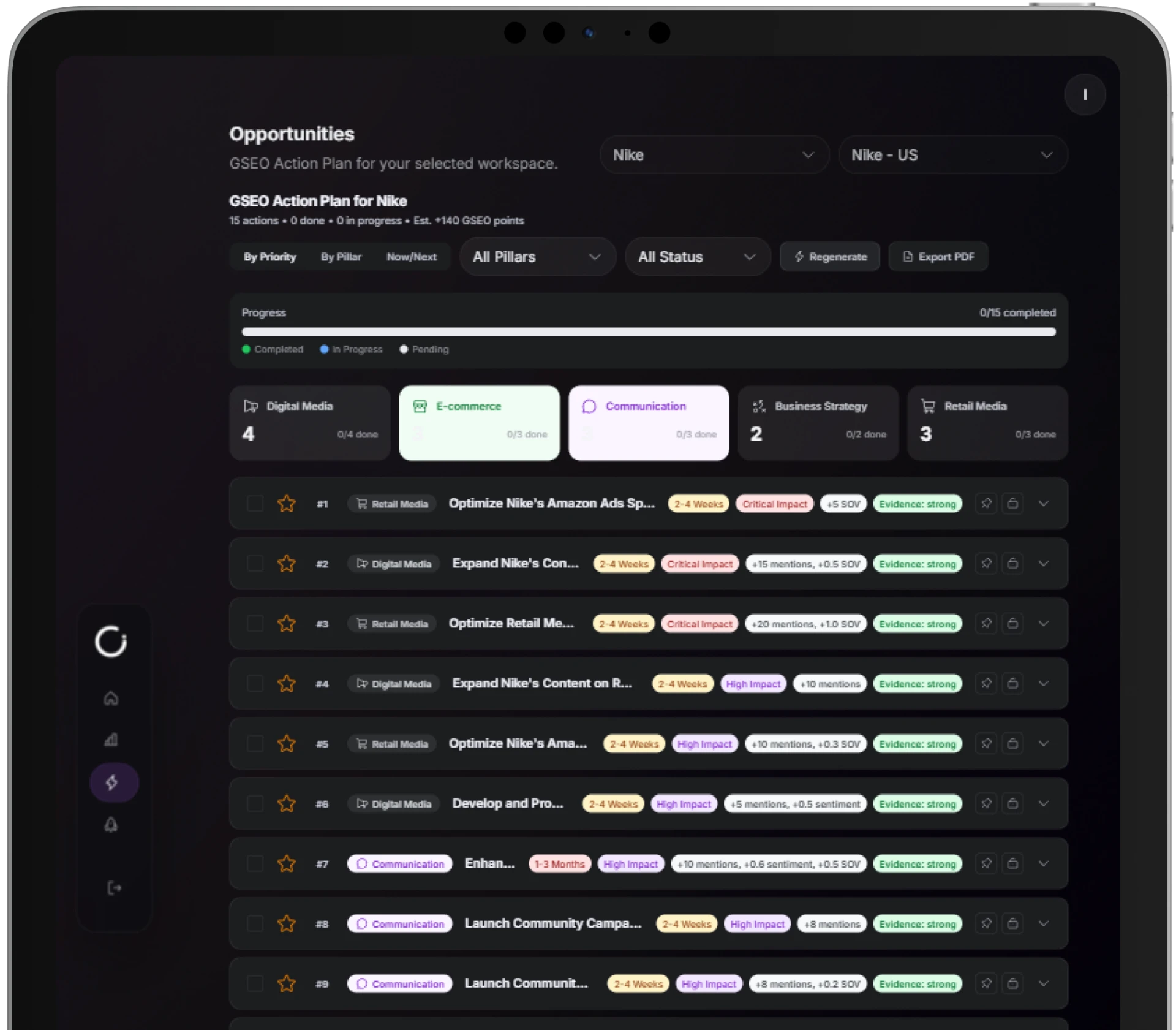Open the All Status filter dropdown
The image size is (1176, 1030).
coord(698,257)
